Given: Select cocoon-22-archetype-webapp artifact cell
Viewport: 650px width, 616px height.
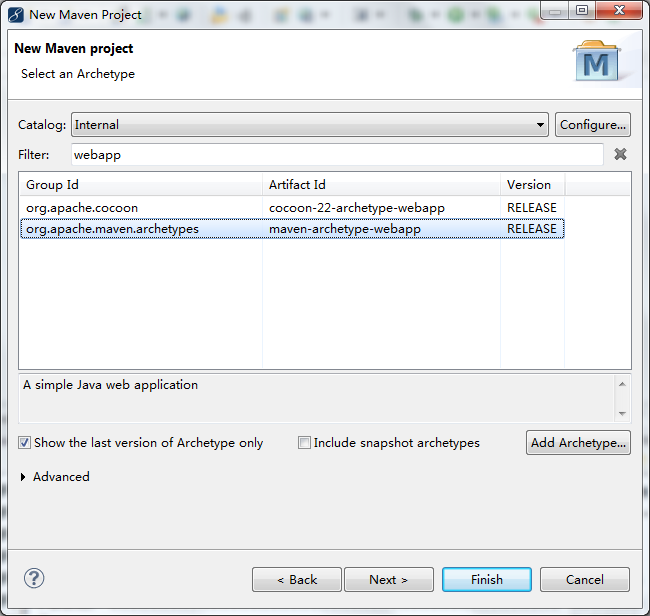Looking at the screenshot, I should tap(357, 208).
